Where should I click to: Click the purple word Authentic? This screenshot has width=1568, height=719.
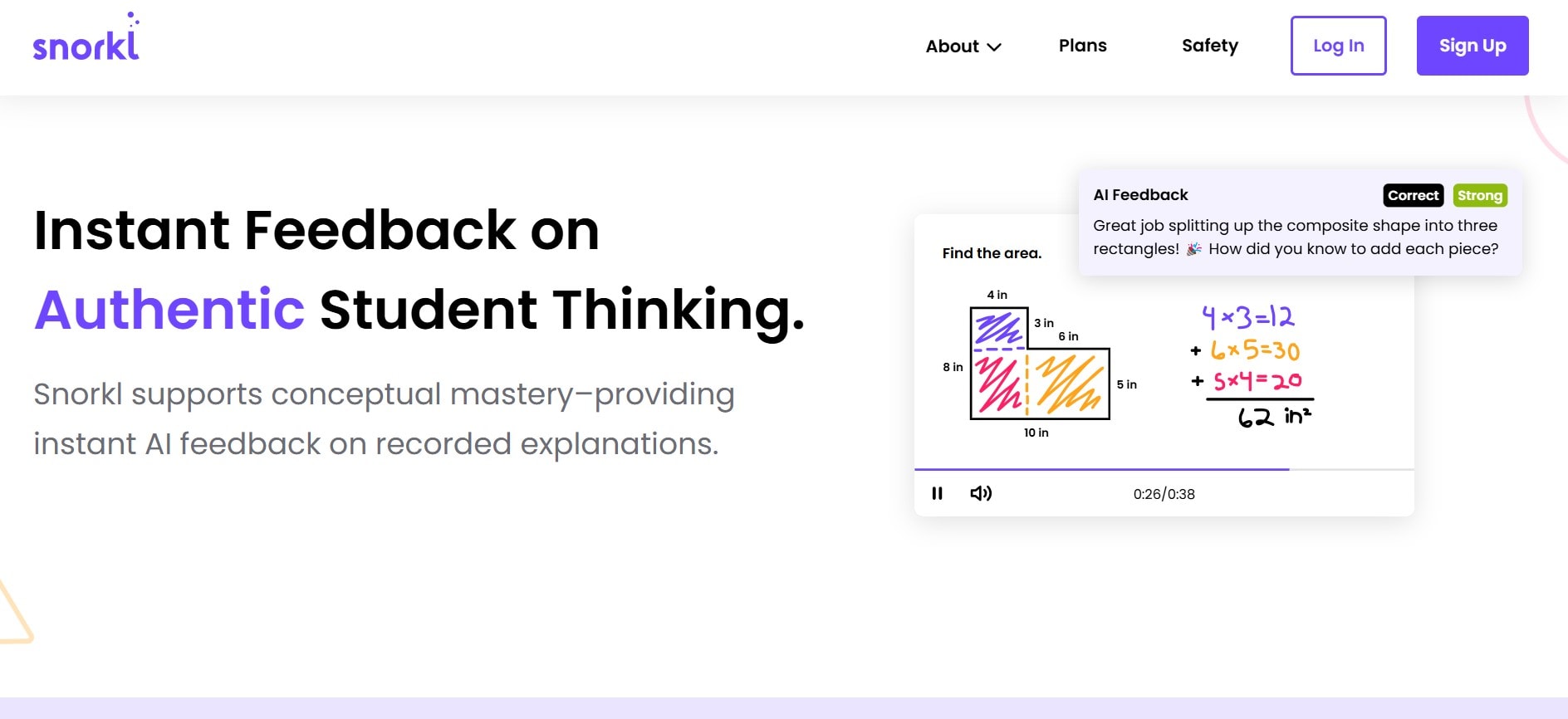[x=170, y=309]
